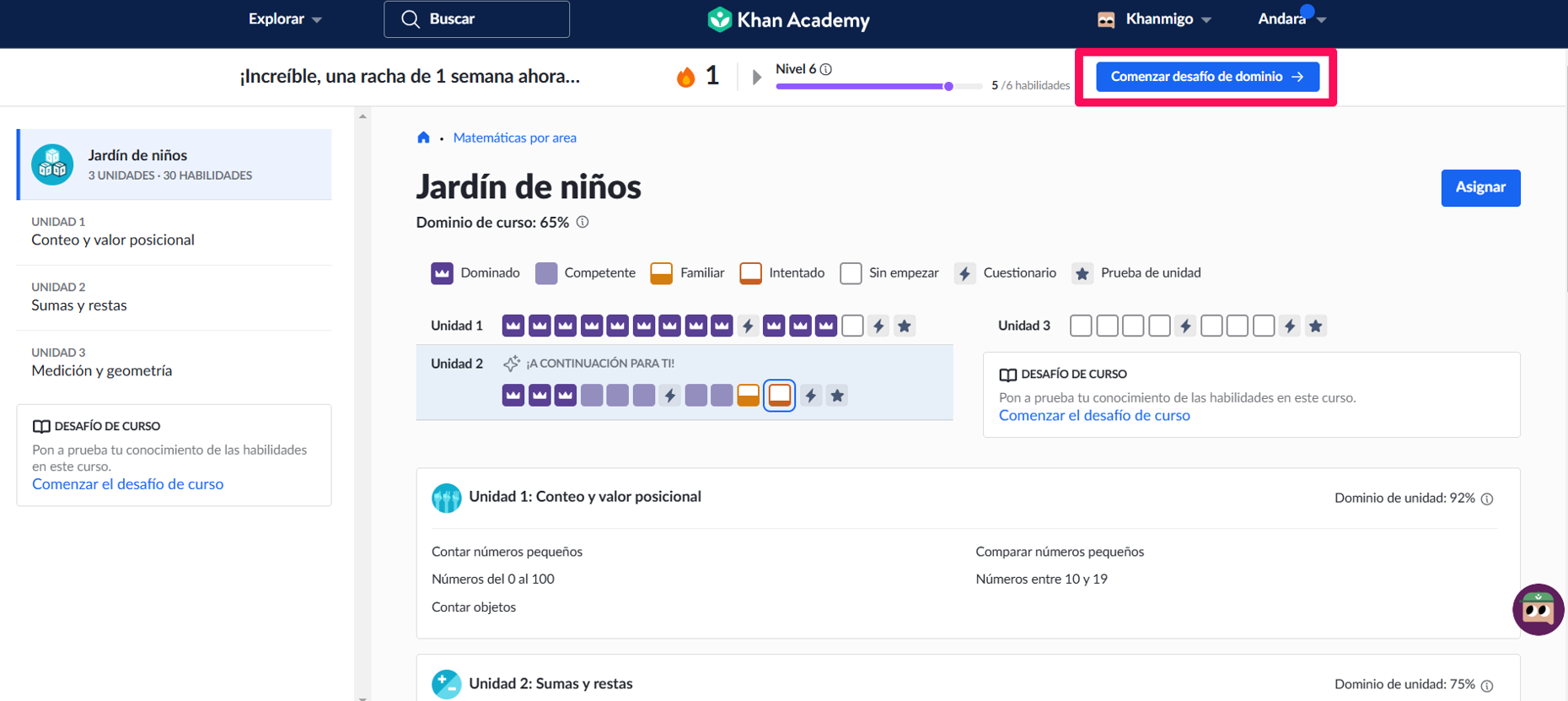Open the Contar números pequeños lesson
1568x701 pixels.
click(507, 552)
